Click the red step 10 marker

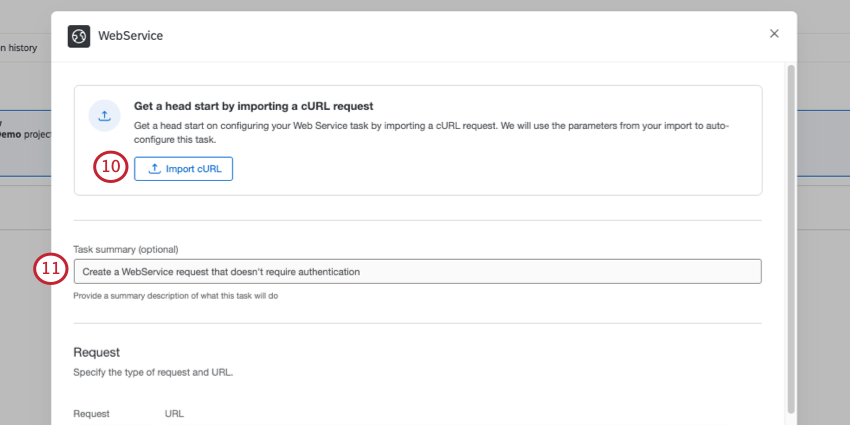coord(111,167)
